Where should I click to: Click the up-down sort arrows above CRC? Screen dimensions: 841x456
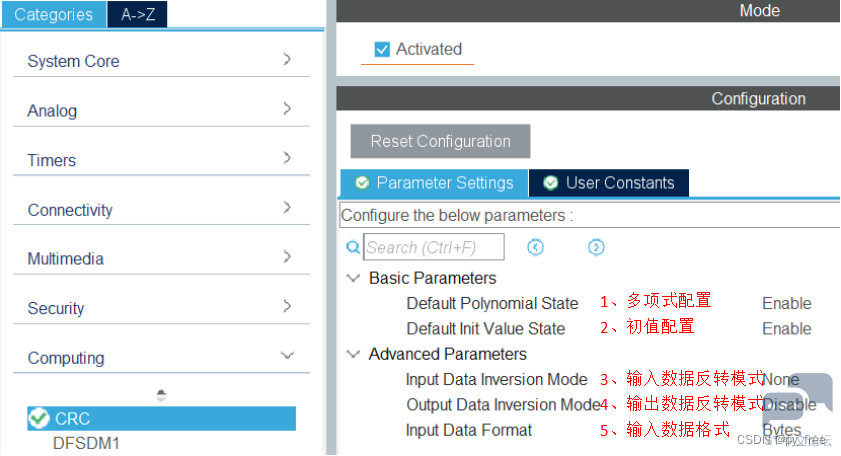tap(161, 396)
